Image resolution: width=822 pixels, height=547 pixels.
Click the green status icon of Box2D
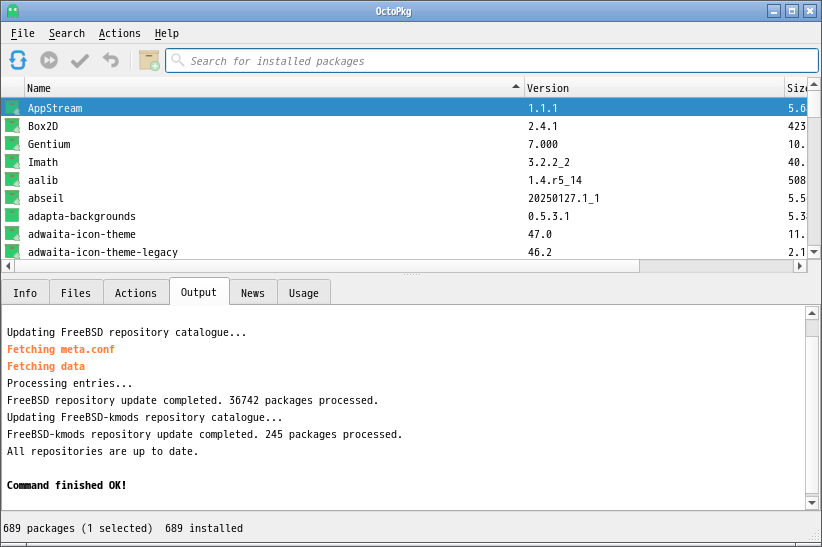click(x=13, y=126)
